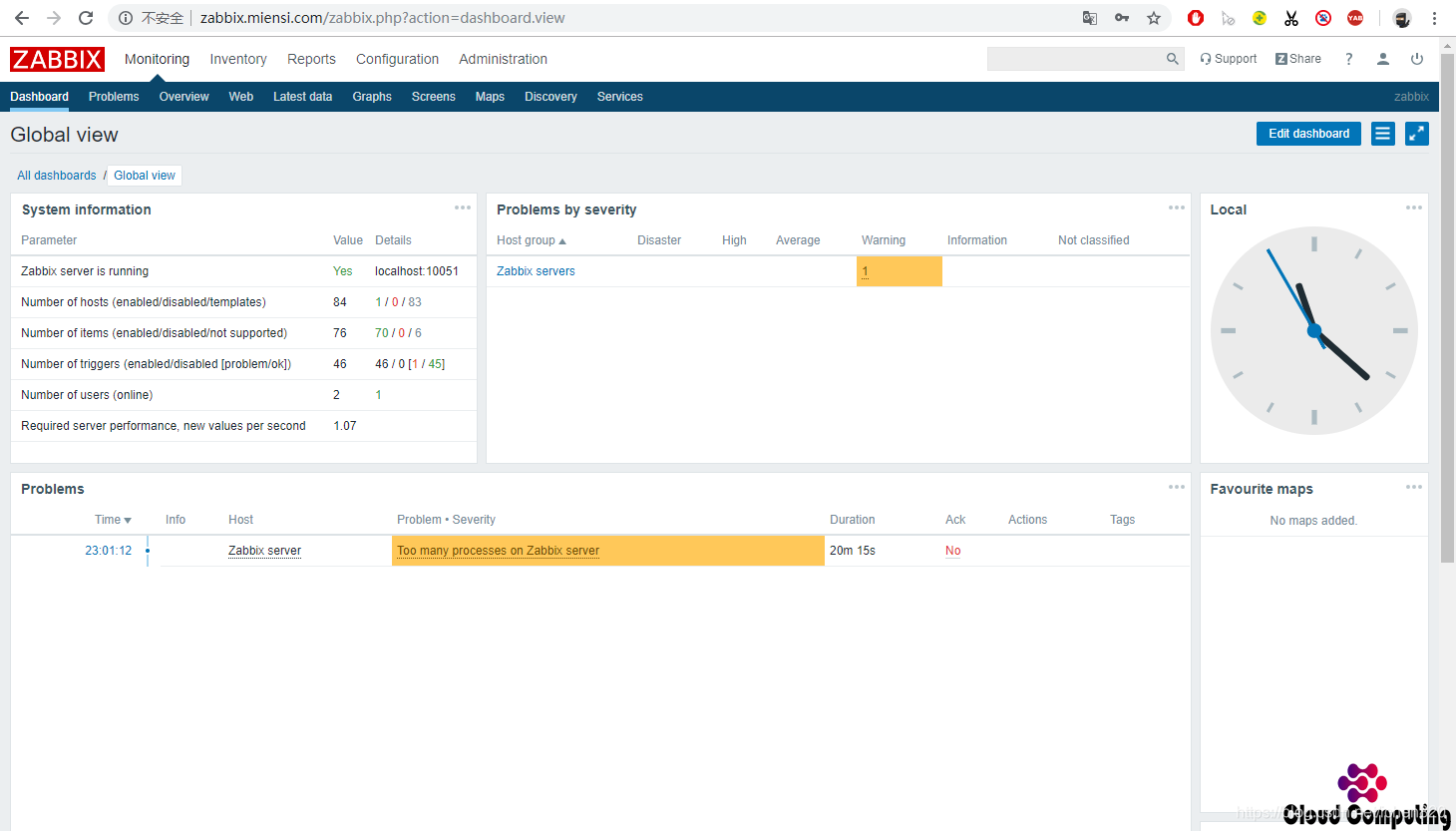1456x831 pixels.
Task: Click the browser profile avatar
Action: click(1402, 18)
